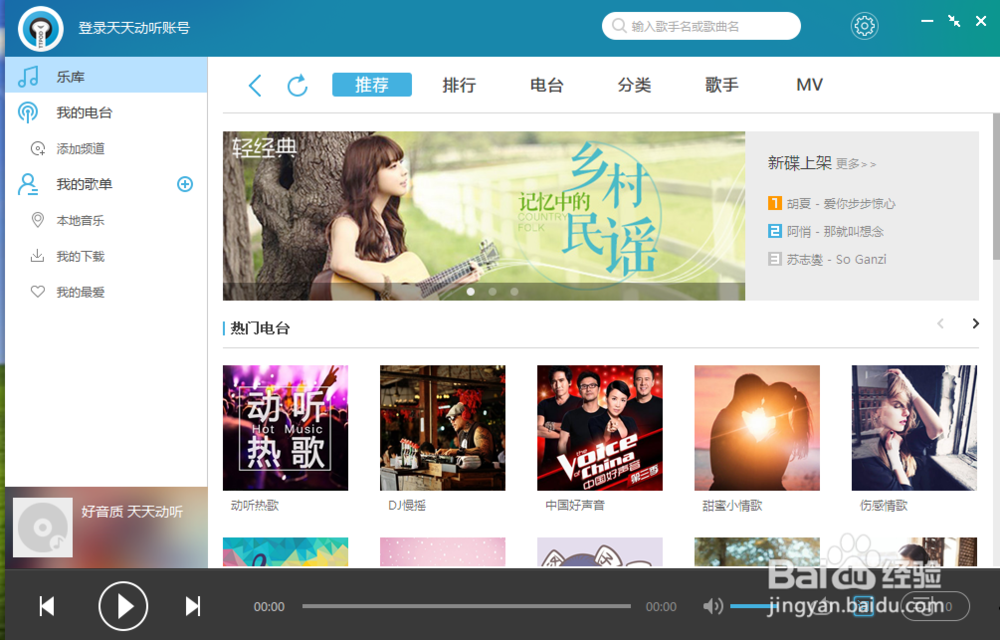Image resolution: width=1000 pixels, height=640 pixels.
Task: Click 动听热歌 station label
Action: pyautogui.click(x=254, y=505)
